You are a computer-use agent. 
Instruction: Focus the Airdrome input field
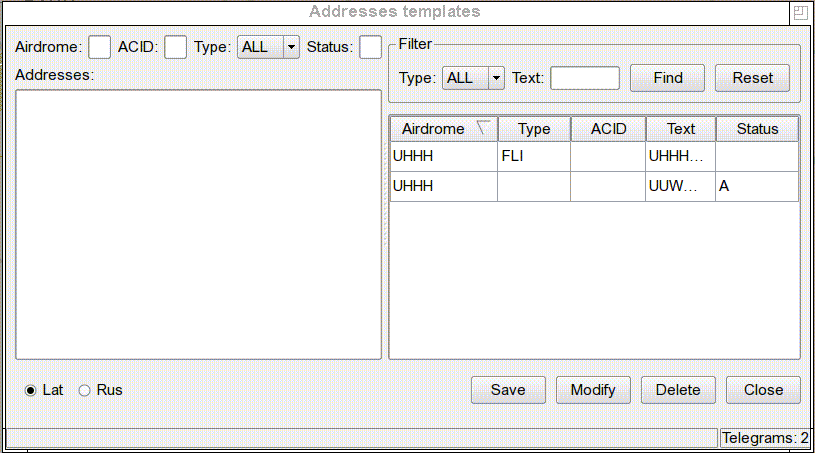coord(99,47)
